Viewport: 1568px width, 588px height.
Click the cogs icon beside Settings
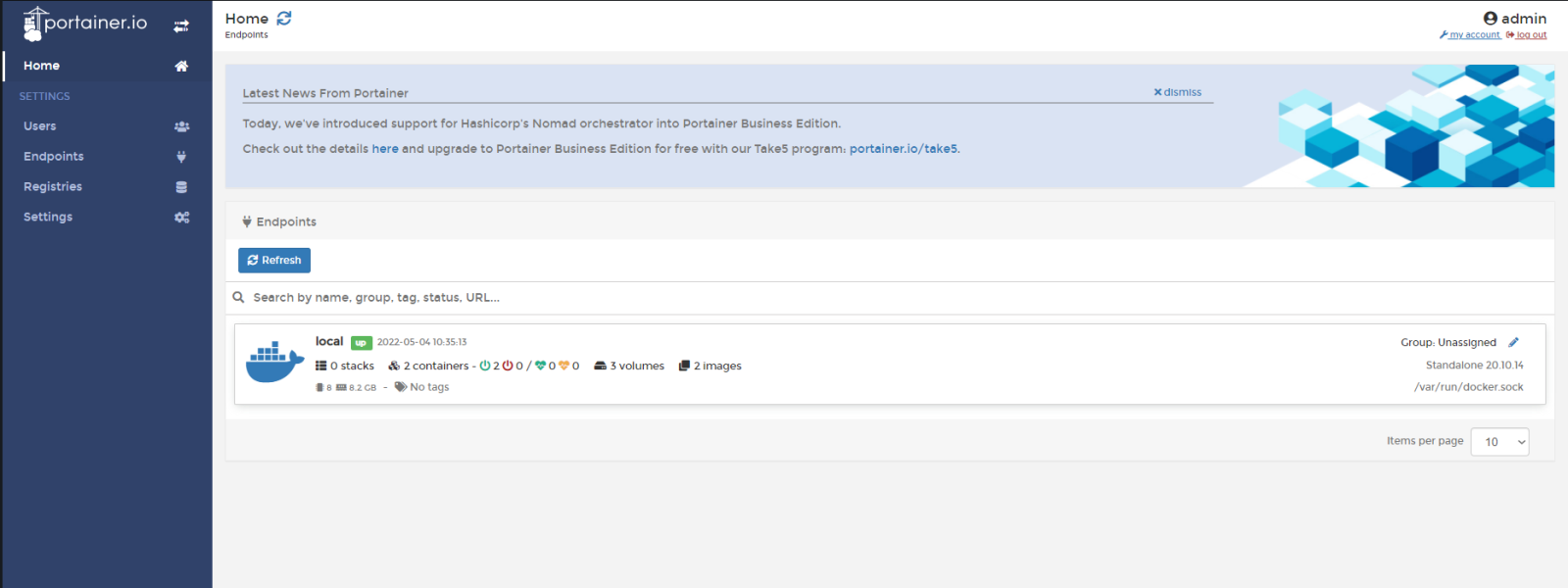click(181, 218)
